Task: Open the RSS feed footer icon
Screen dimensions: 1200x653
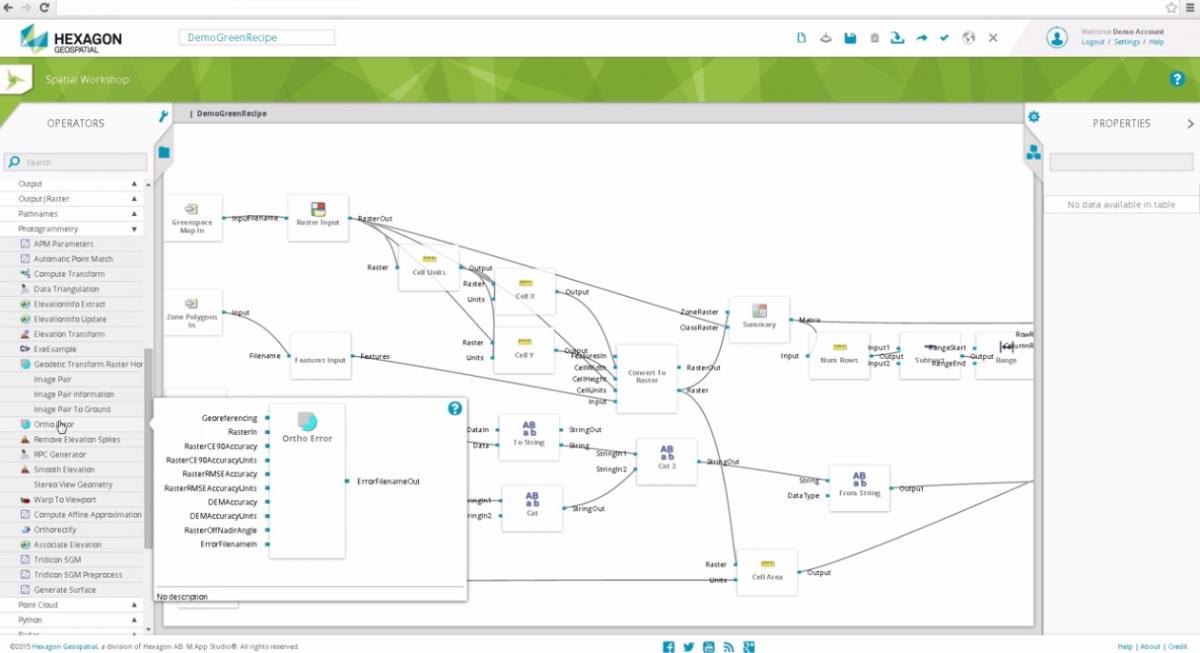Action: 729,647
